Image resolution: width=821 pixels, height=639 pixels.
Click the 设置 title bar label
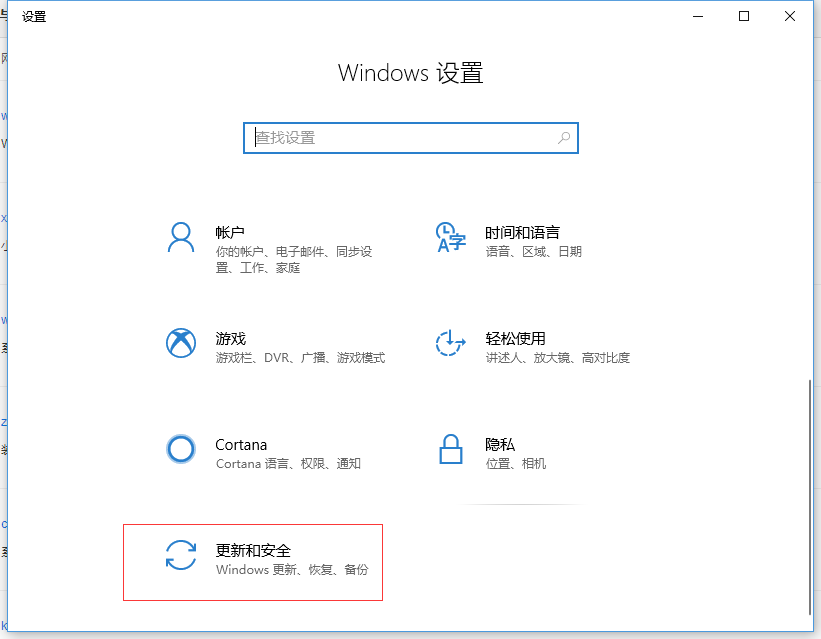[34, 16]
